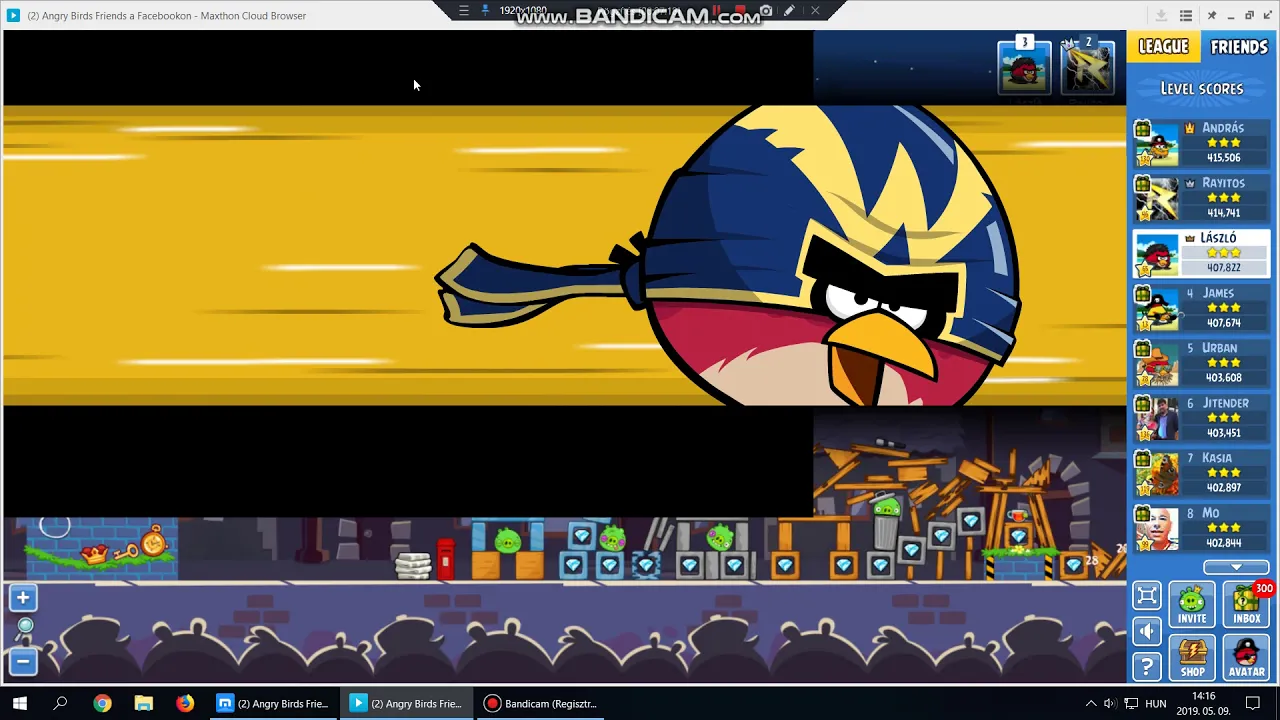
Task: Open the Maxthon downloads icon
Action: tap(1161, 15)
